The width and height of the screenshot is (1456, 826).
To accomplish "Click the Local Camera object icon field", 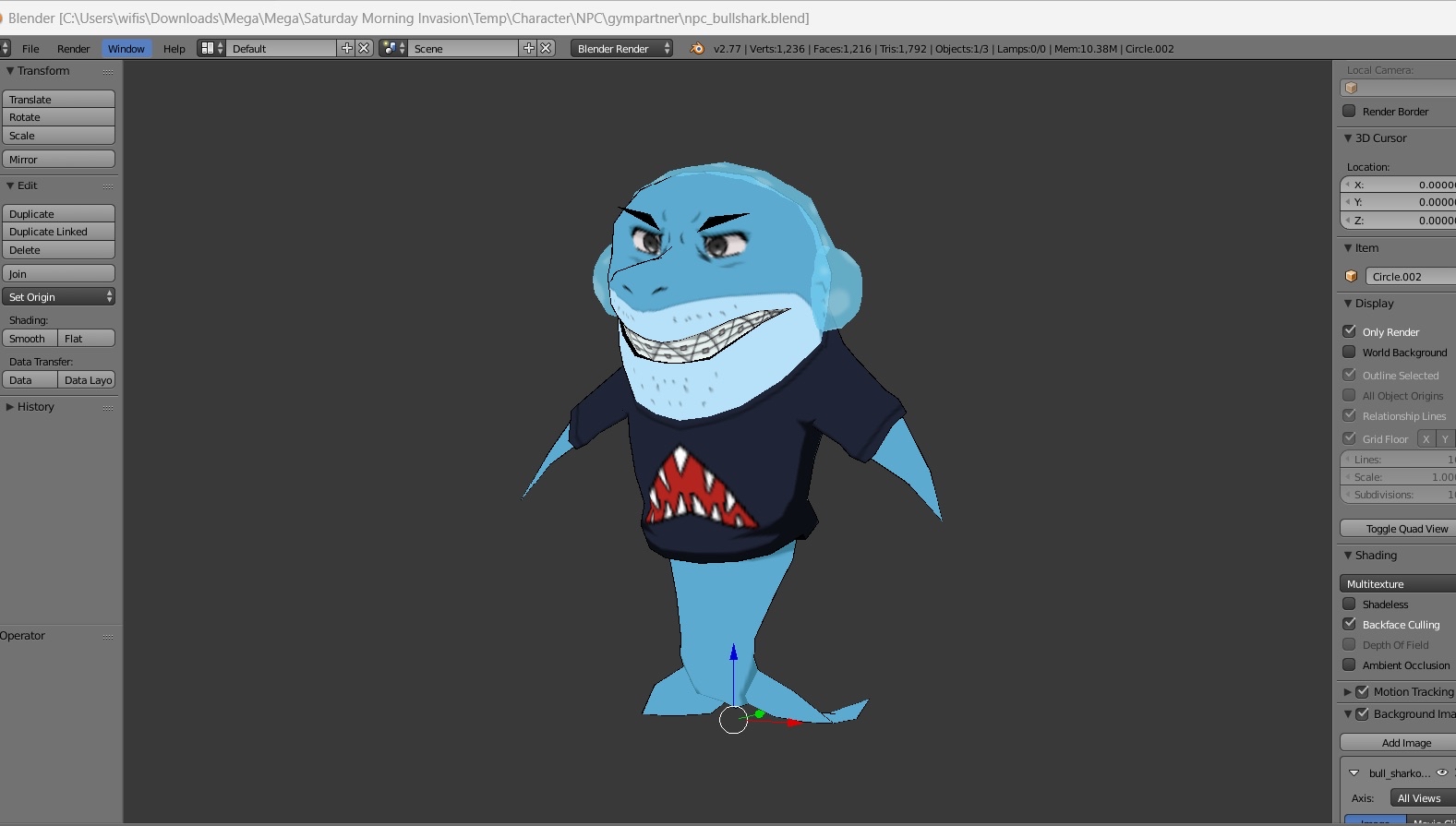I will click(x=1398, y=88).
